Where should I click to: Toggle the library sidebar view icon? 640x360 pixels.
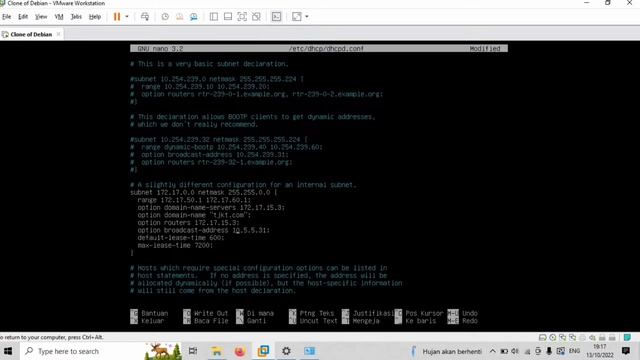pyautogui.click(x=213, y=17)
